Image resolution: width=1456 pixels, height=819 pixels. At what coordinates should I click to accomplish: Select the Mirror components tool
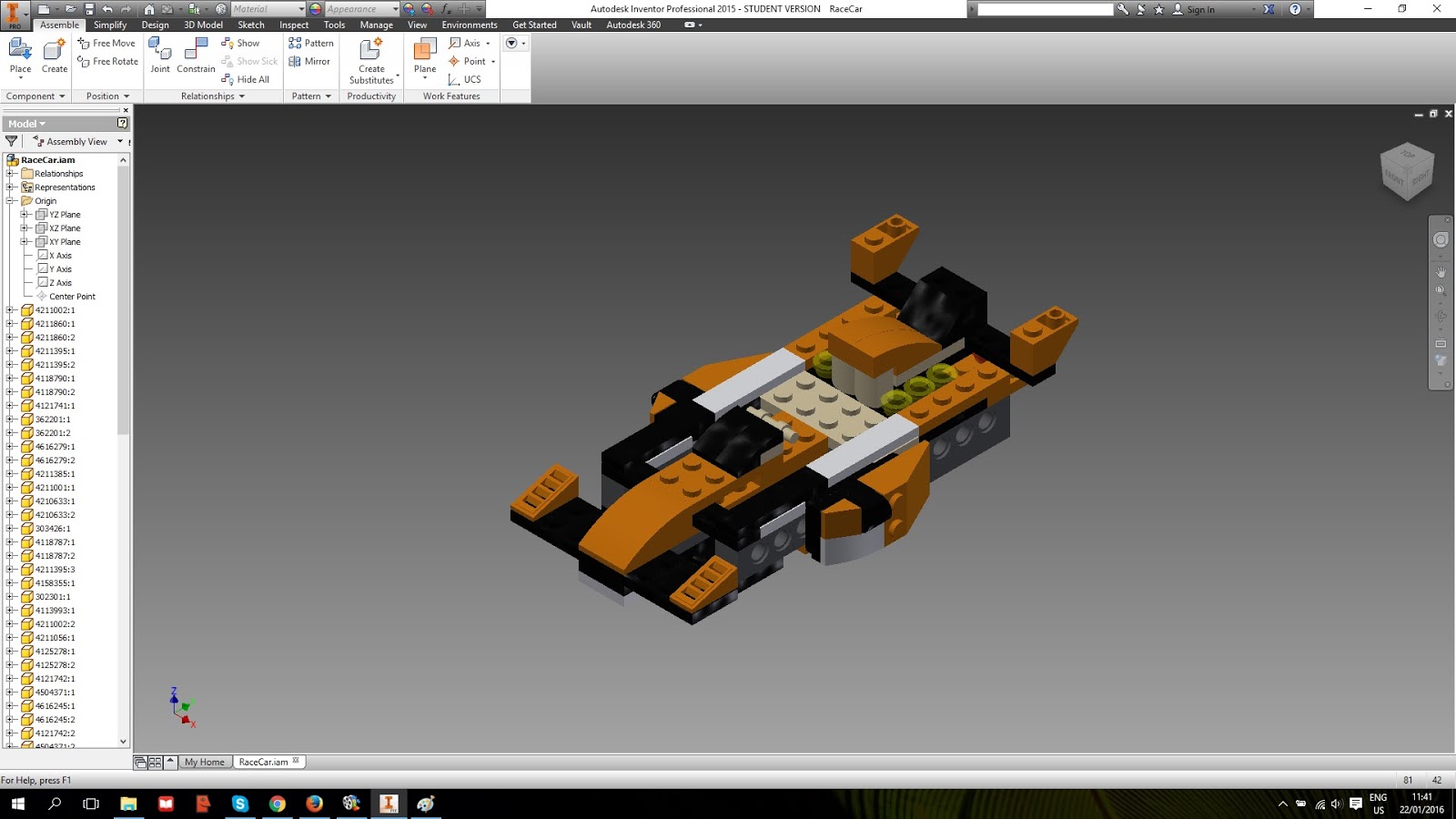tap(309, 61)
